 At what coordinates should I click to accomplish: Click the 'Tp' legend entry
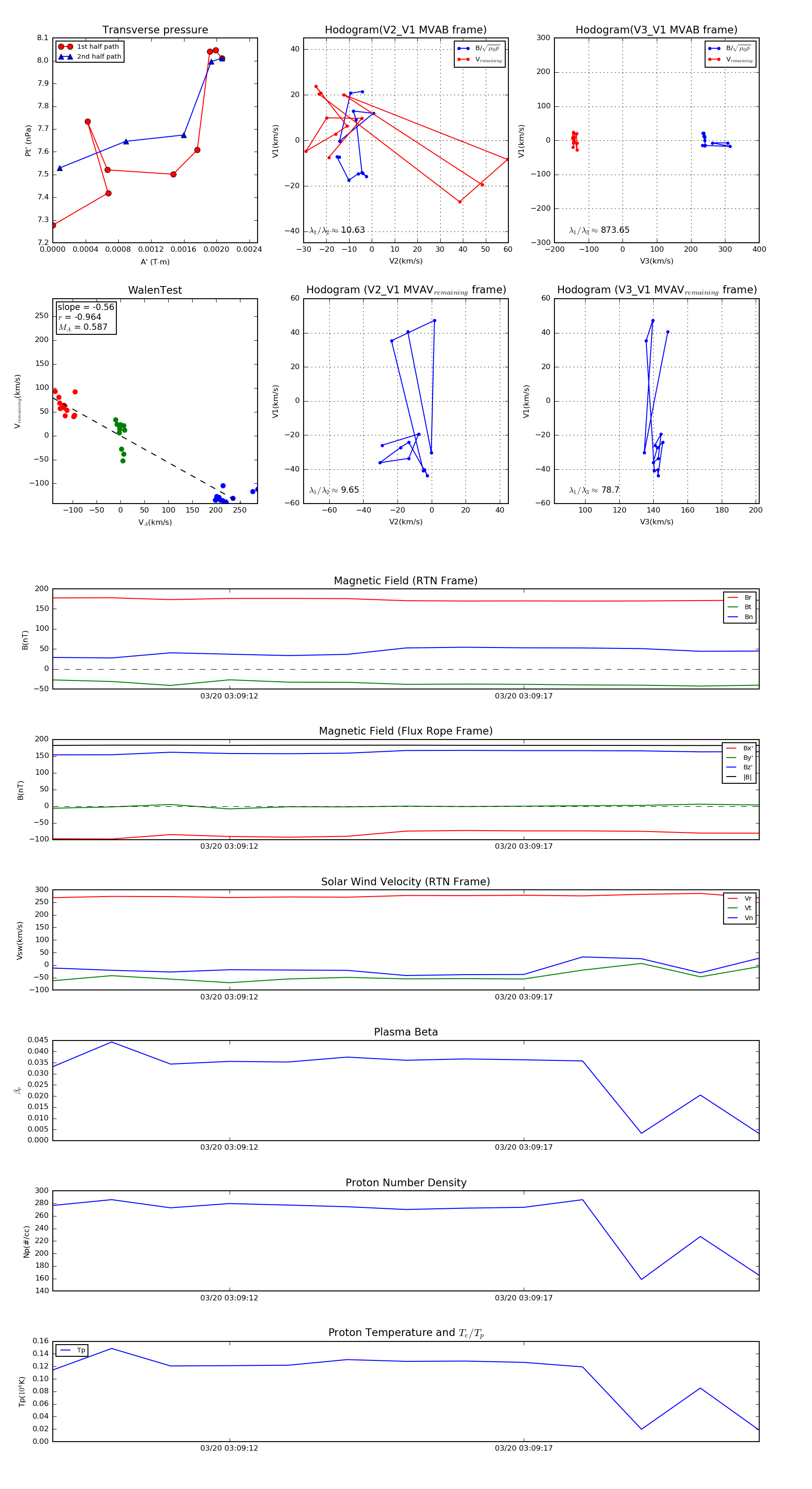[x=72, y=1350]
